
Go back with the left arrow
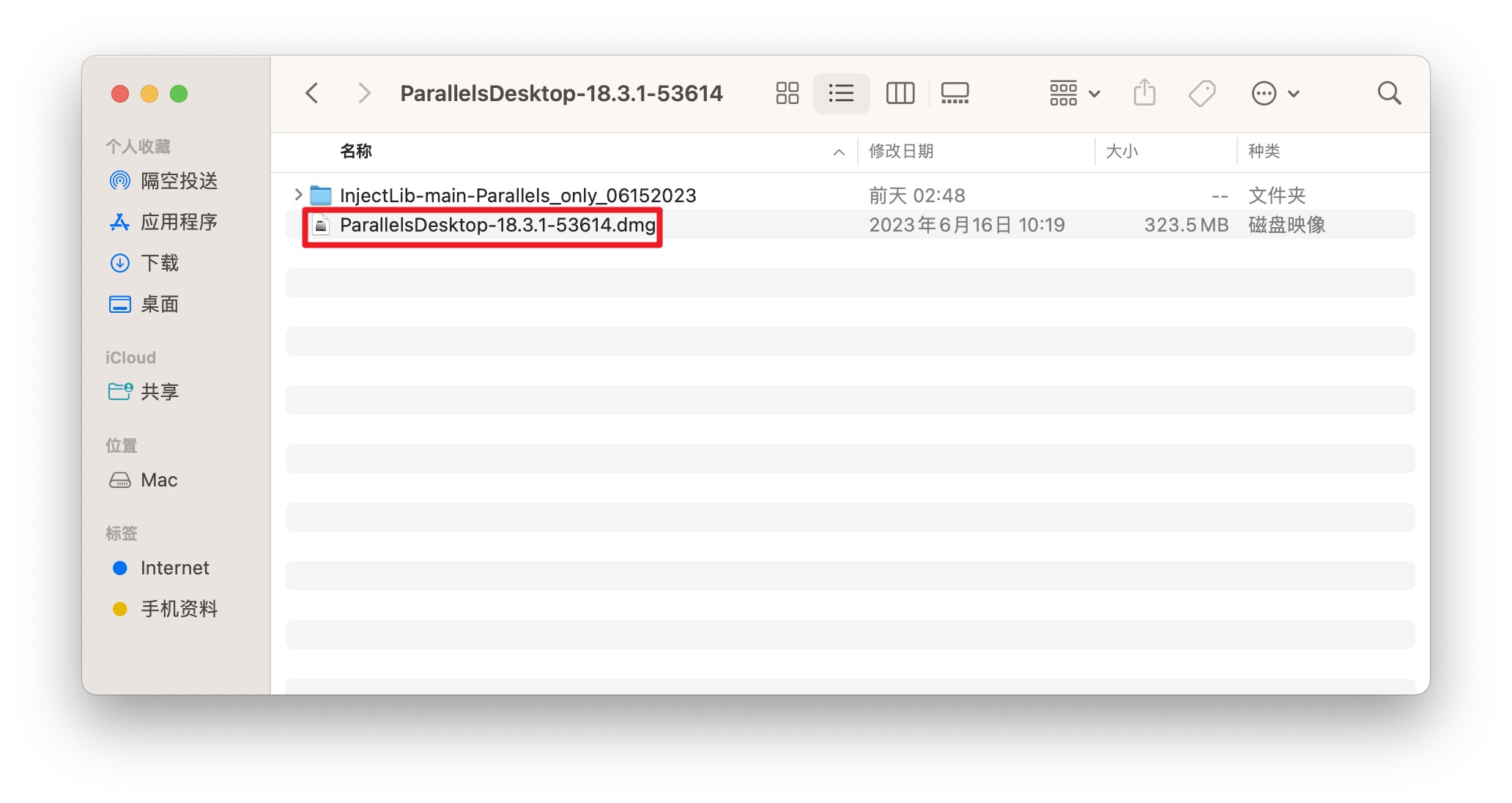[312, 93]
